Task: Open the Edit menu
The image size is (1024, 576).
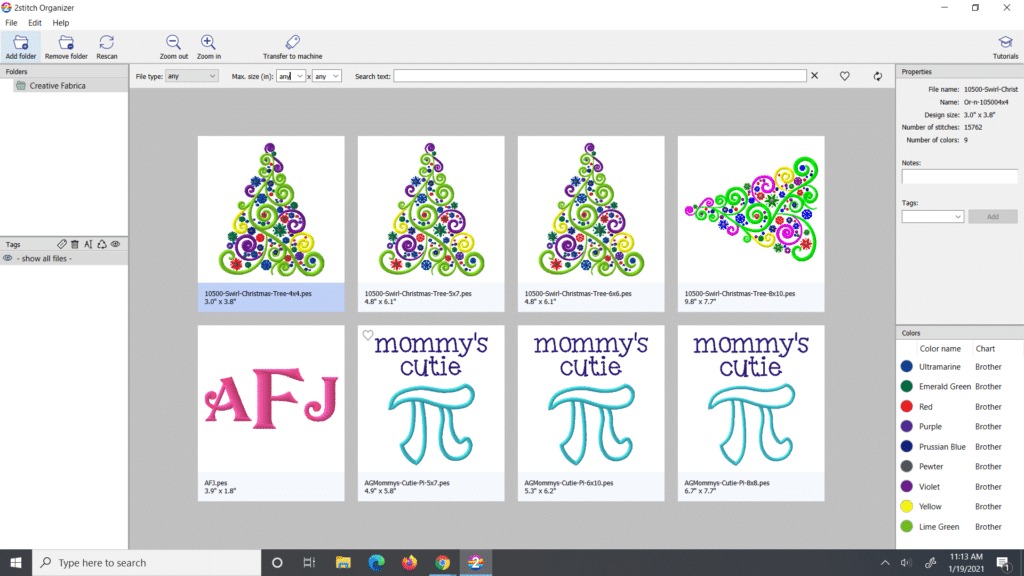Action: 34,22
